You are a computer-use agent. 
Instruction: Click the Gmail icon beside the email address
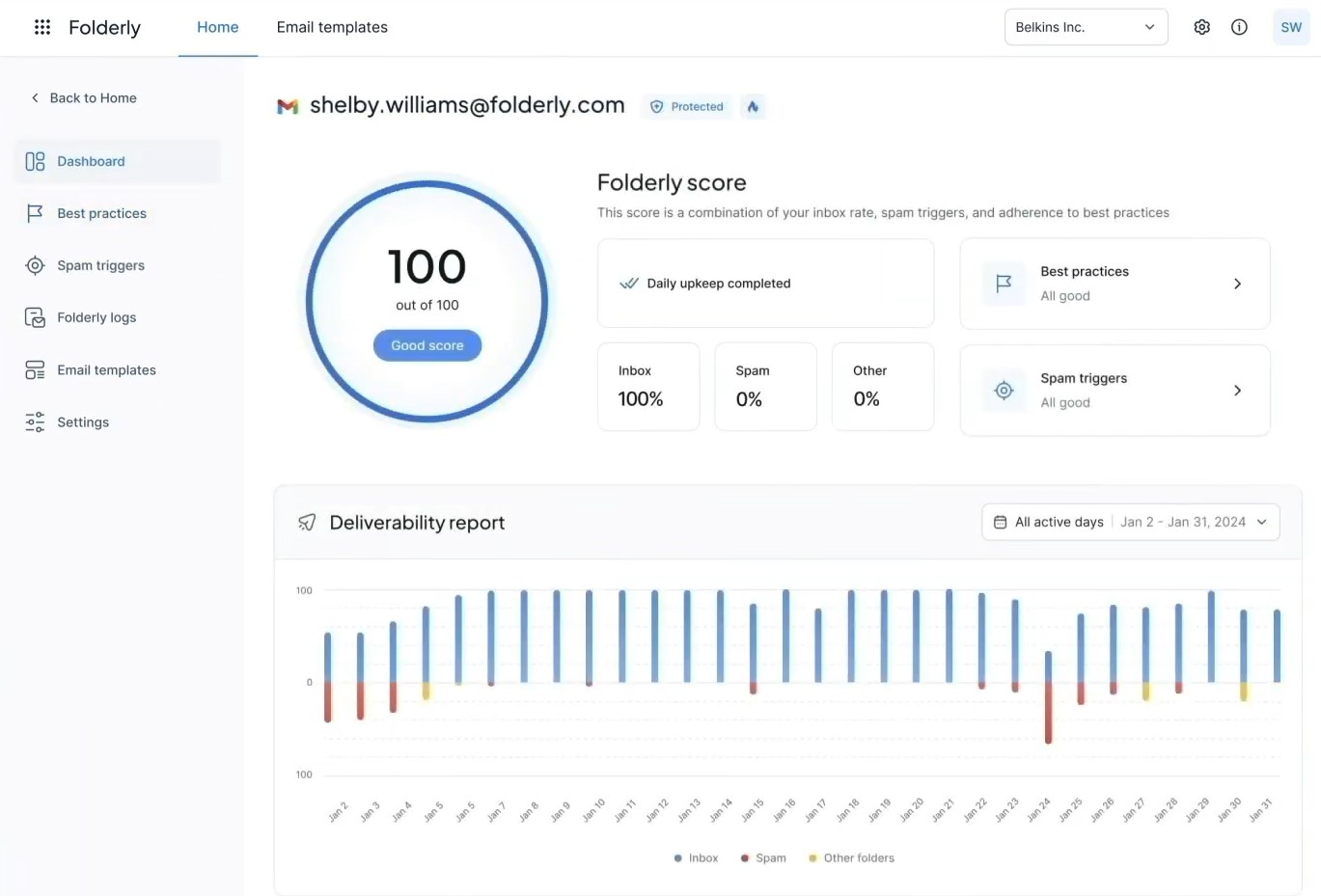click(x=288, y=106)
